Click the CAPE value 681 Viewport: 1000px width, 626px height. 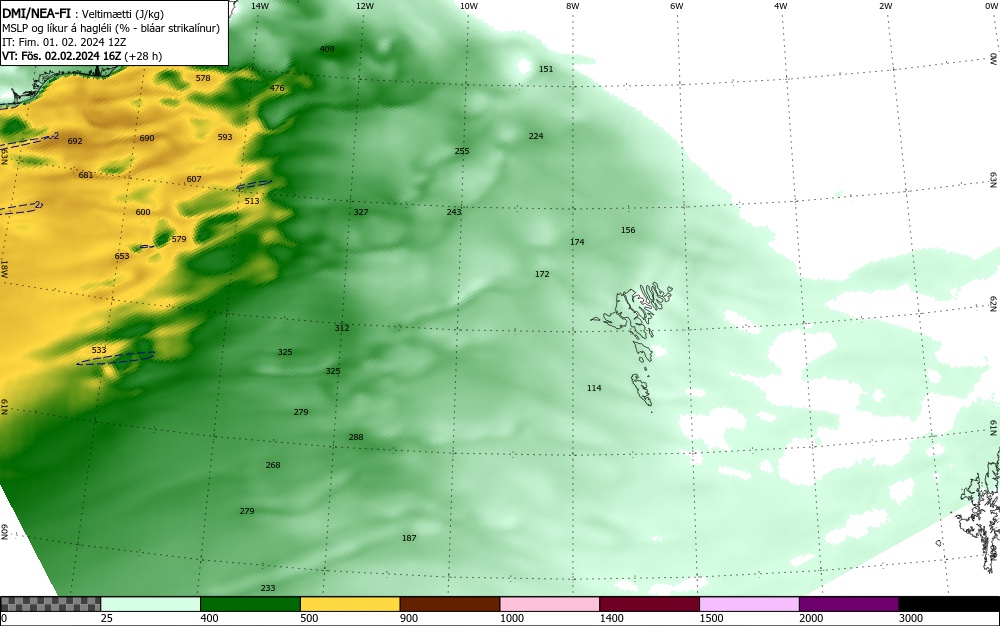[x=85, y=175]
